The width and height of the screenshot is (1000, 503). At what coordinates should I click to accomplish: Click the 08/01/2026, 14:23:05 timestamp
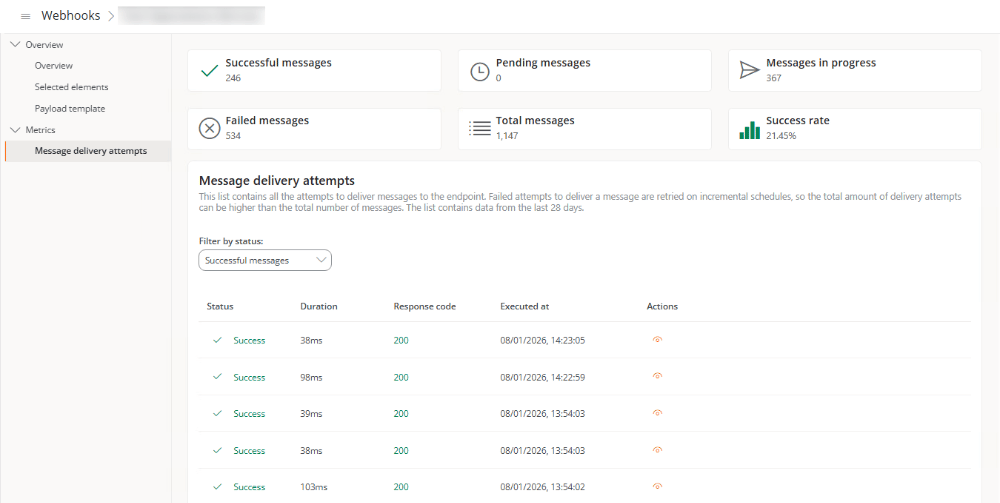543,340
